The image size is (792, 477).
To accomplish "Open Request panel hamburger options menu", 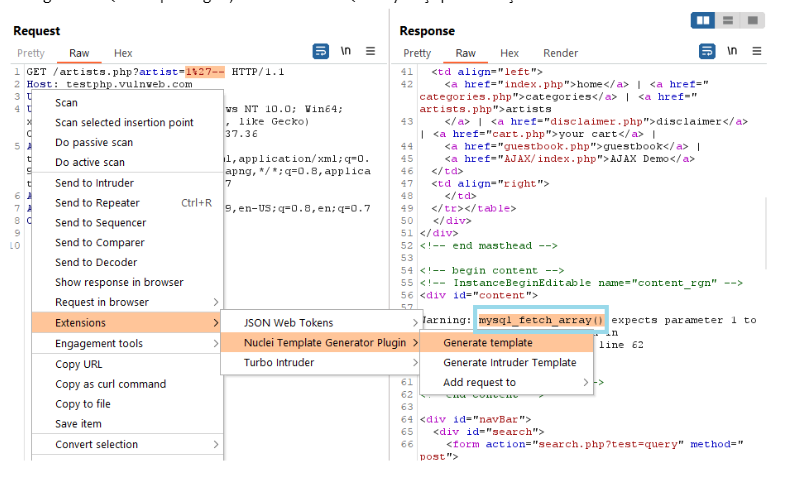I will pyautogui.click(x=370, y=51).
